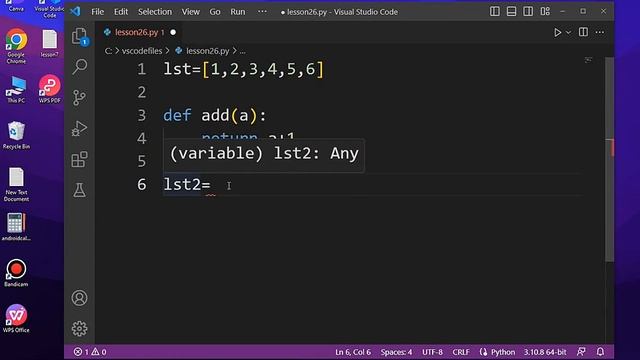
Task: Select the This PC desktop icon
Action: coord(16,89)
